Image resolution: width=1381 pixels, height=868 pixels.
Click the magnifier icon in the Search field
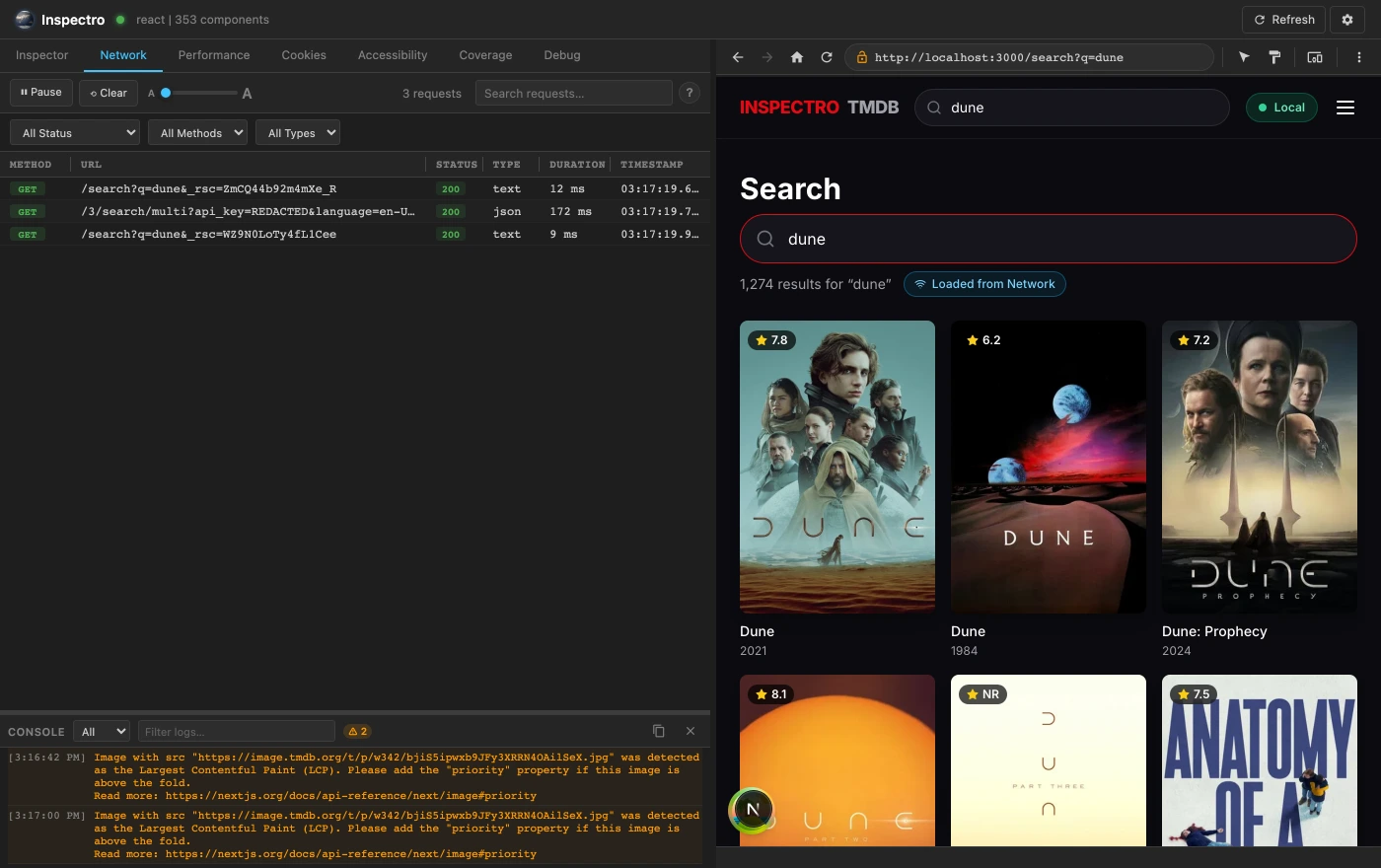[x=765, y=239]
